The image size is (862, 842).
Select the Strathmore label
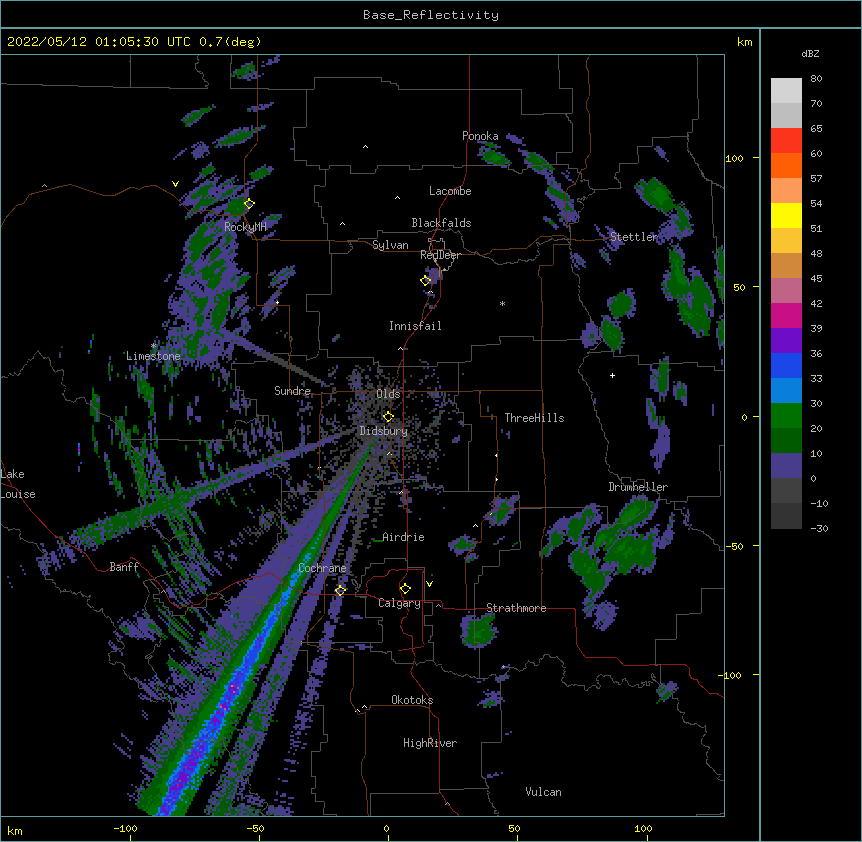tap(516, 608)
